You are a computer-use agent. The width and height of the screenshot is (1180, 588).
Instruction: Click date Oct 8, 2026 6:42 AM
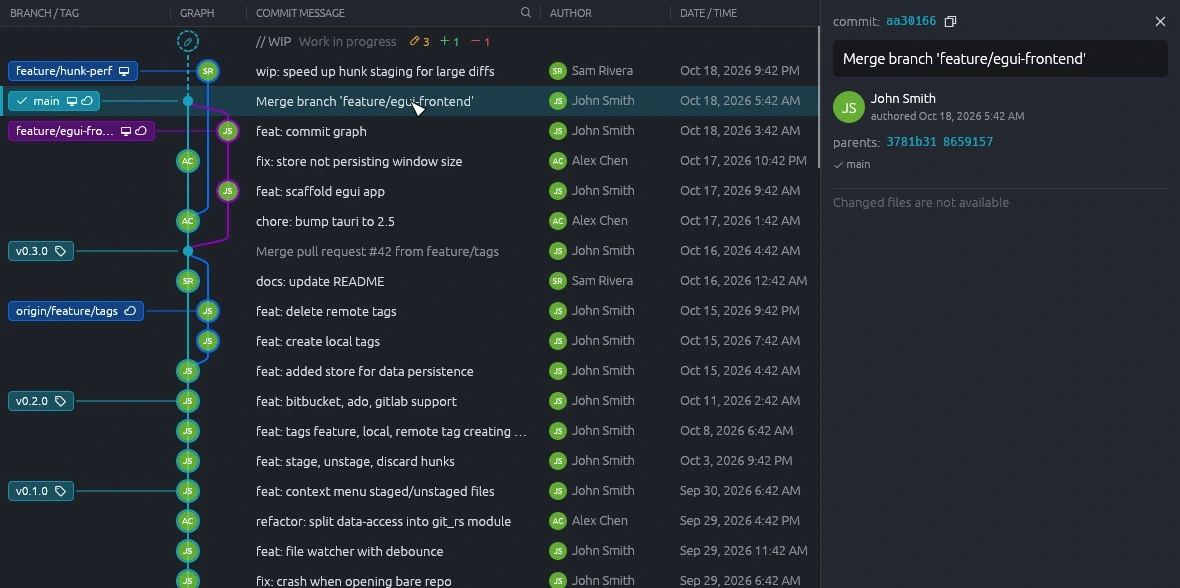click(736, 431)
